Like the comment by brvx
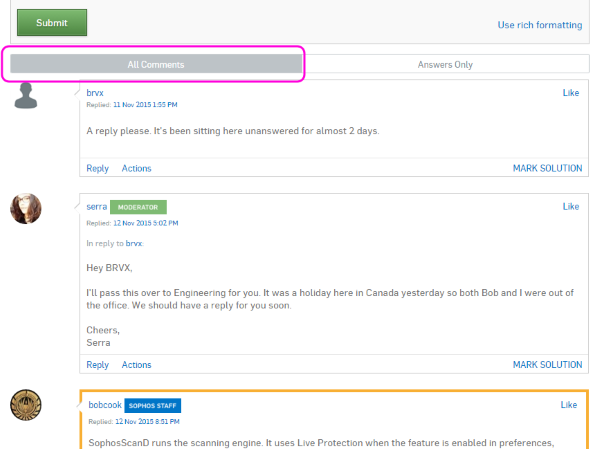 [x=570, y=93]
